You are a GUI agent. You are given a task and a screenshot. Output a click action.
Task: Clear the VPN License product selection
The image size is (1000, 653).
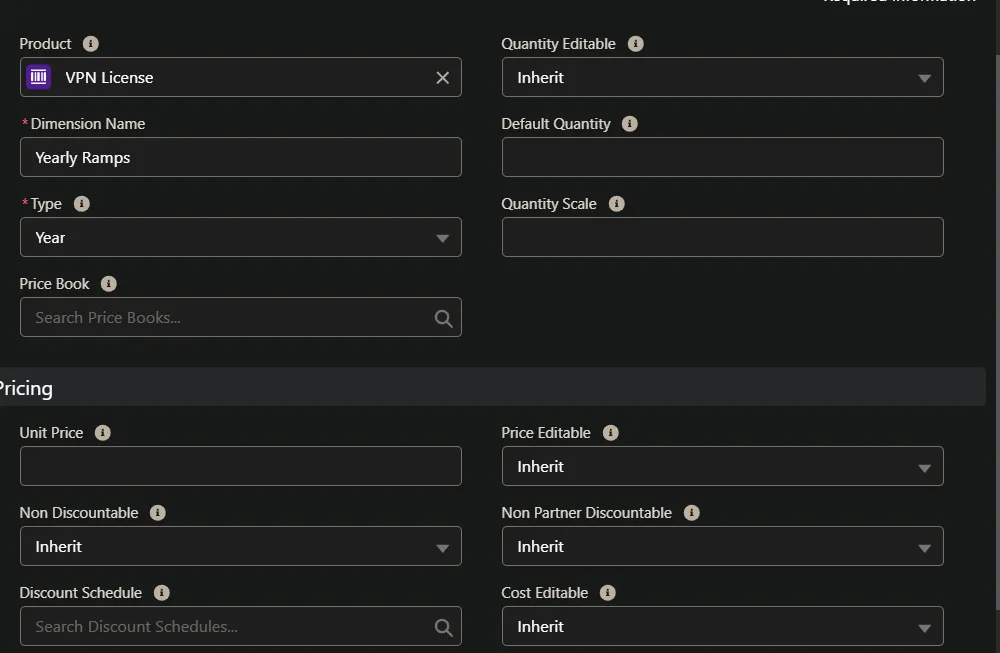pyautogui.click(x=443, y=78)
